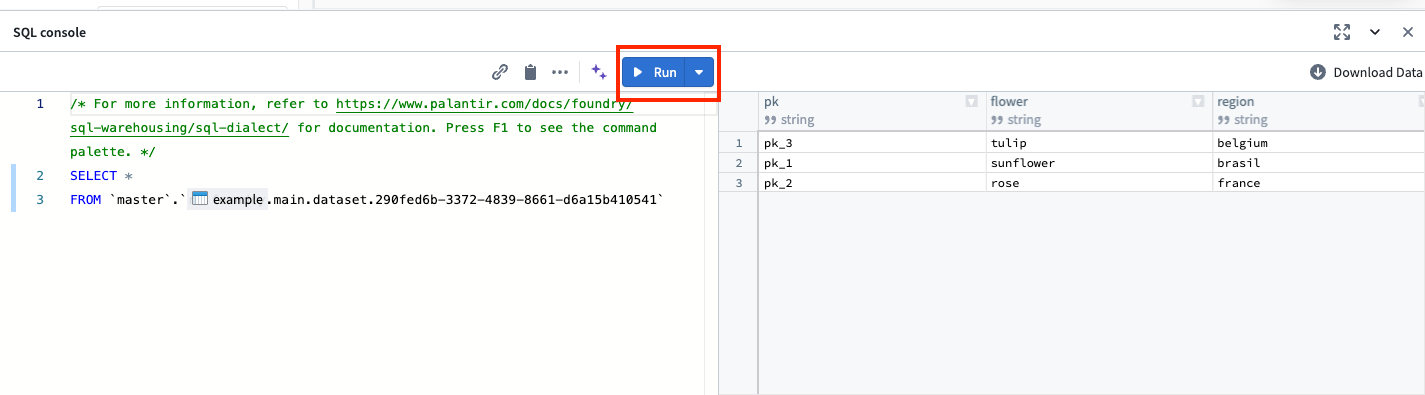Open the Run button dropdown arrow

pyautogui.click(x=700, y=72)
